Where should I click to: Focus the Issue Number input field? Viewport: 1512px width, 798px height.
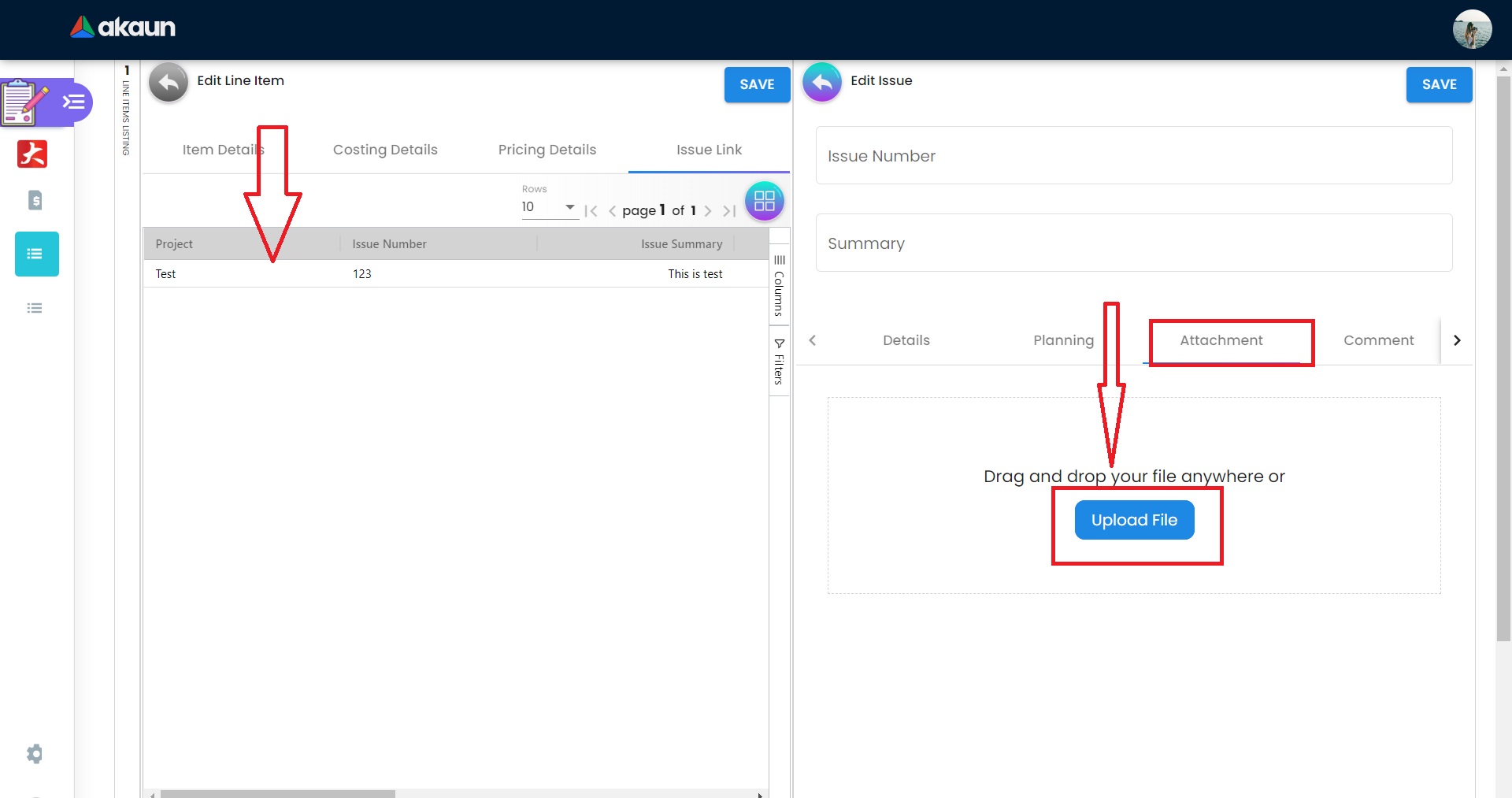(x=1134, y=156)
